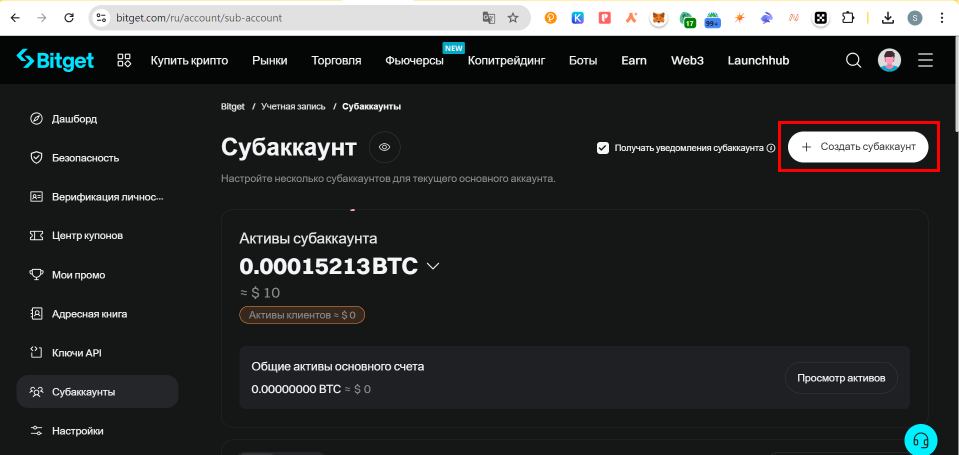Screen dimensions: 959x455
Task: Click Создать субаккаунт button
Action: coord(858,147)
